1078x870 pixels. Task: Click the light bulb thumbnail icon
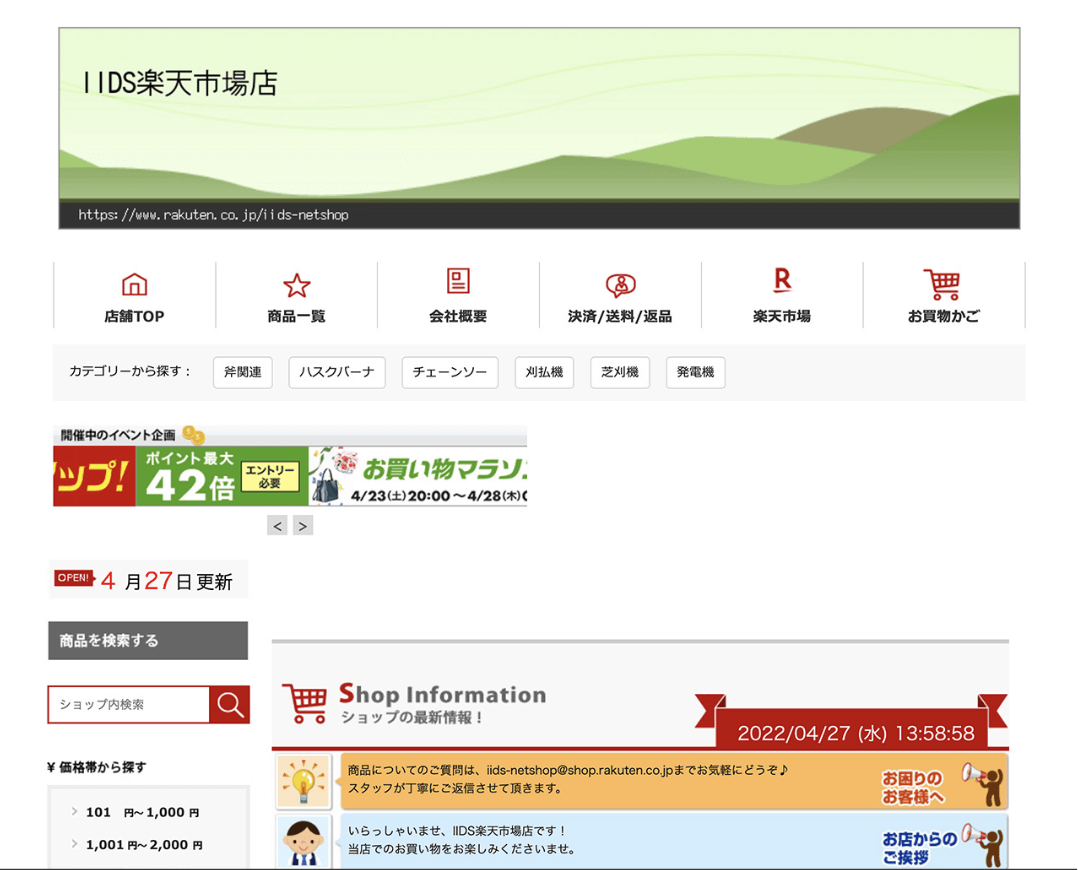tap(303, 781)
